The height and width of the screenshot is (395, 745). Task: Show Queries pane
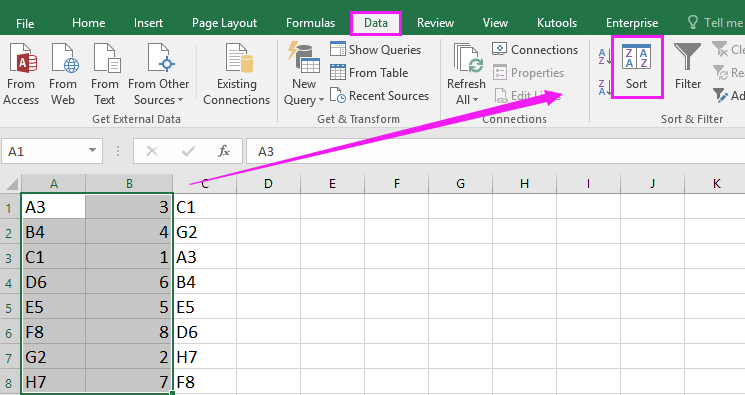(x=375, y=49)
